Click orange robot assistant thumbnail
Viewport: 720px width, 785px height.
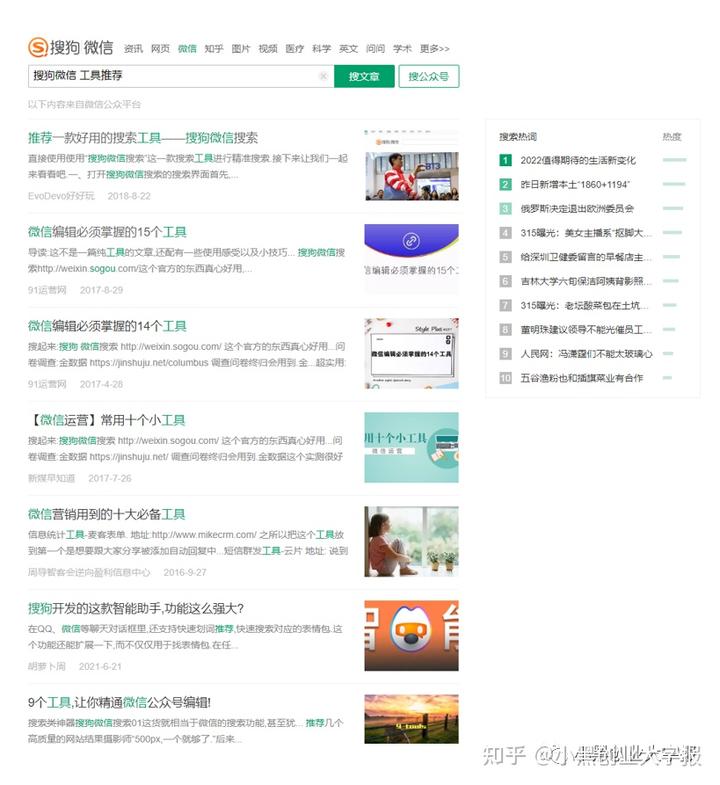tap(412, 635)
